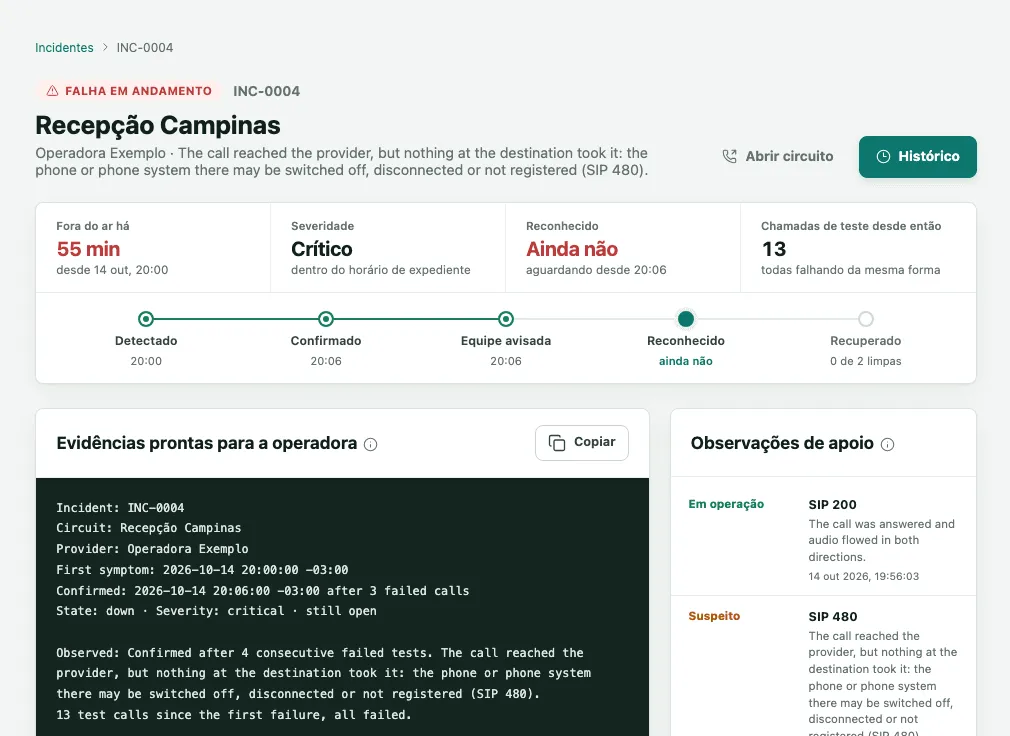Click 'dentro do horário de expediente' text

[x=381, y=270]
